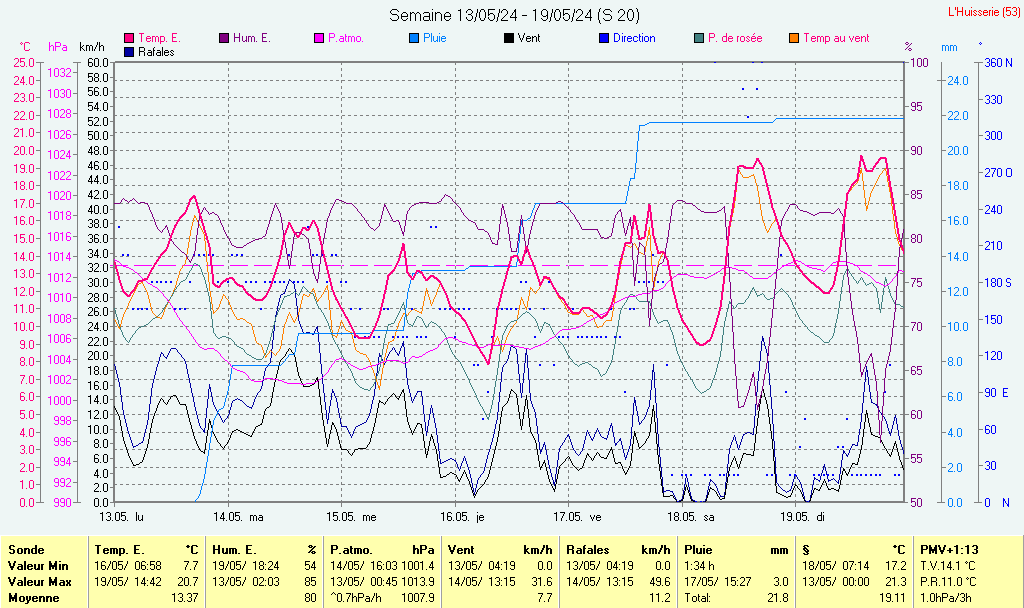This screenshot has width=1024, height=608.
Task: Click the Vent table column header
Action: coord(460,550)
